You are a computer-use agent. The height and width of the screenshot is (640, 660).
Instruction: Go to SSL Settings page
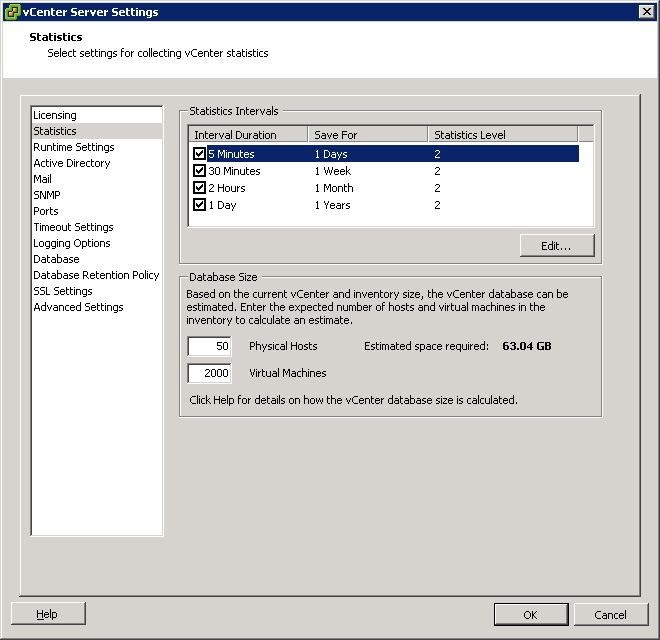97,291
